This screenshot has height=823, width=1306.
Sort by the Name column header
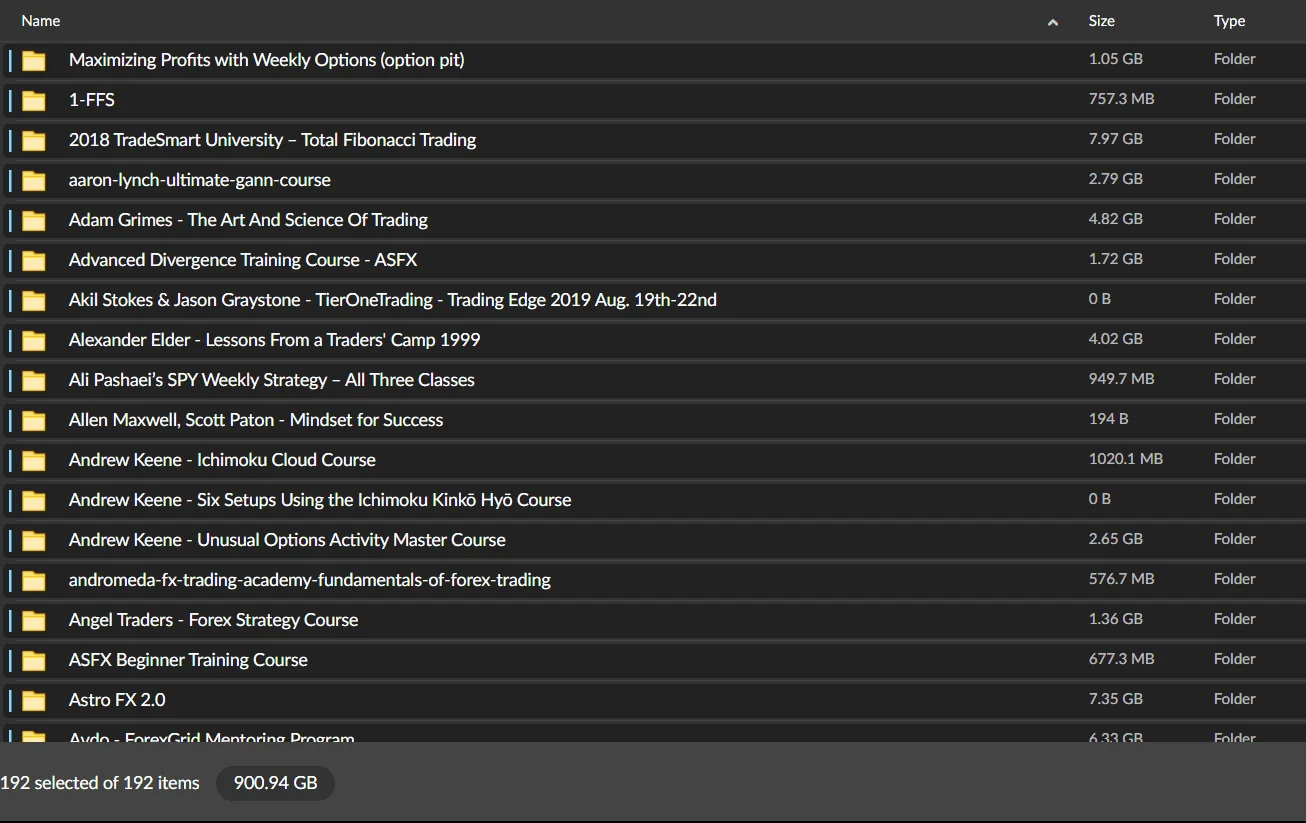[x=41, y=20]
